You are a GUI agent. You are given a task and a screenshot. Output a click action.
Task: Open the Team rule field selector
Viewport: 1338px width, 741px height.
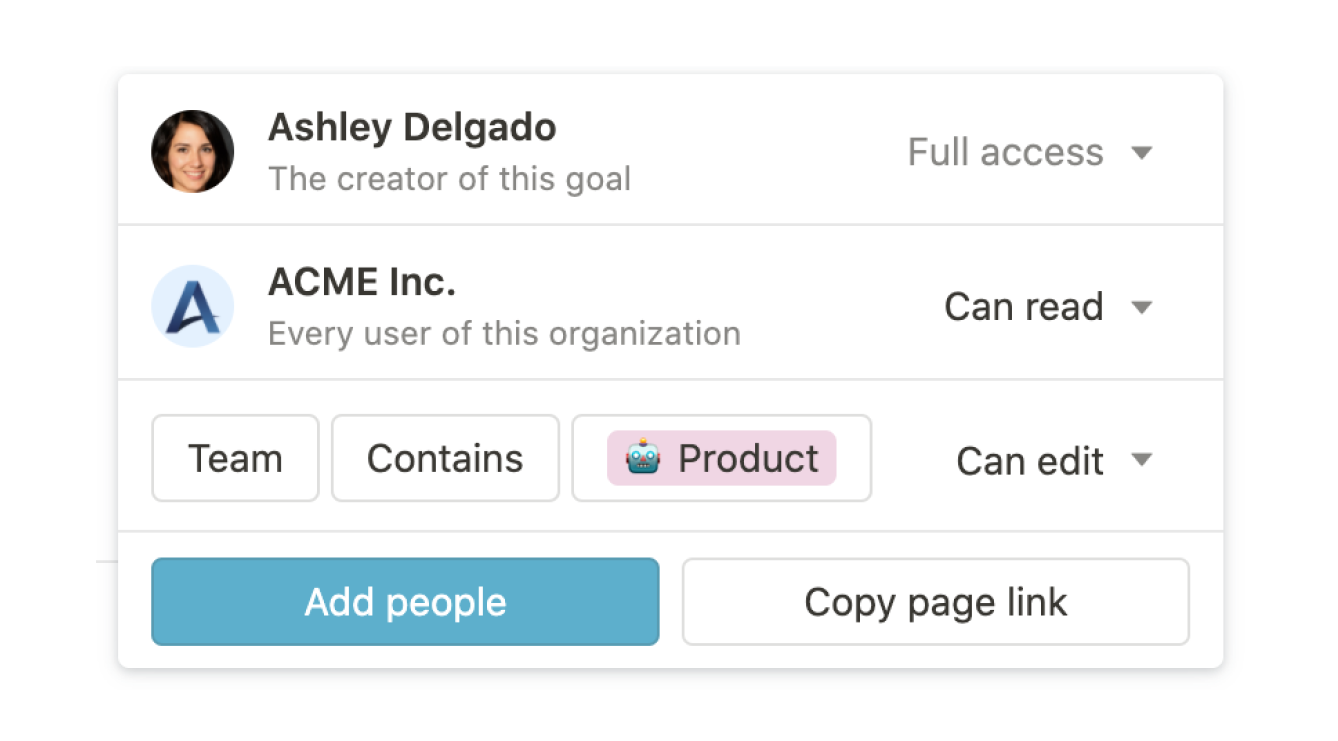[x=235, y=459]
